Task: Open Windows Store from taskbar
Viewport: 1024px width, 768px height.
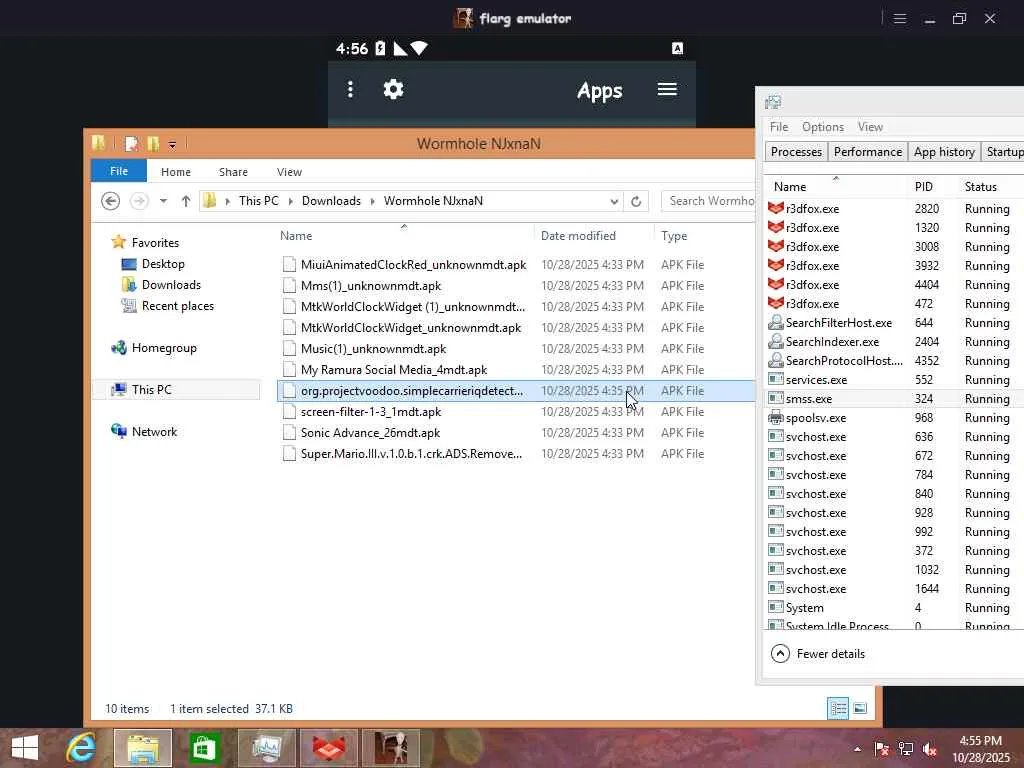Action: click(204, 748)
